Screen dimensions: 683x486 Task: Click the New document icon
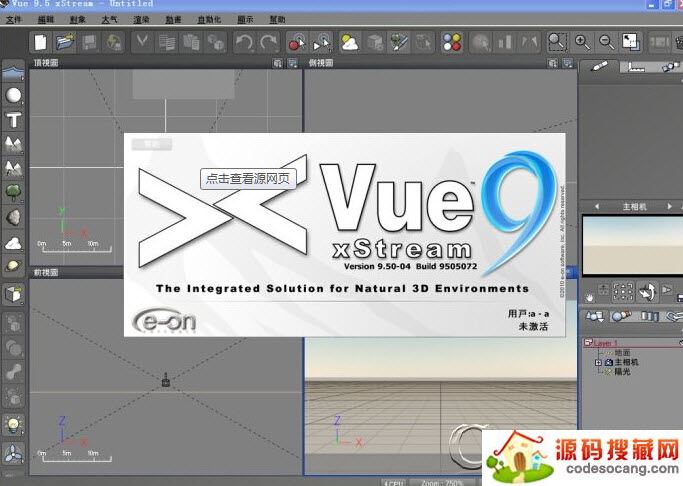tap(41, 42)
